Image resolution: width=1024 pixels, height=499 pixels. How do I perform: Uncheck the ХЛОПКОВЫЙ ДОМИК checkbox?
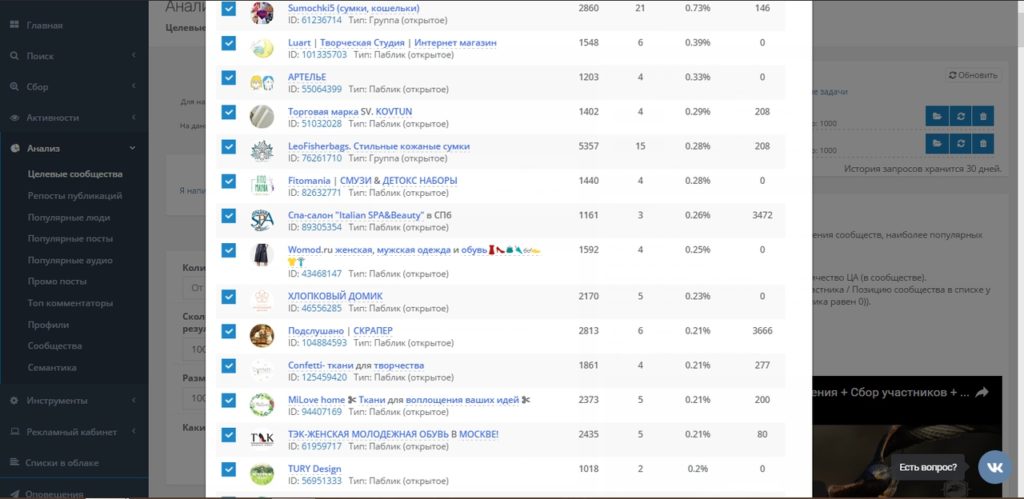[x=229, y=297]
